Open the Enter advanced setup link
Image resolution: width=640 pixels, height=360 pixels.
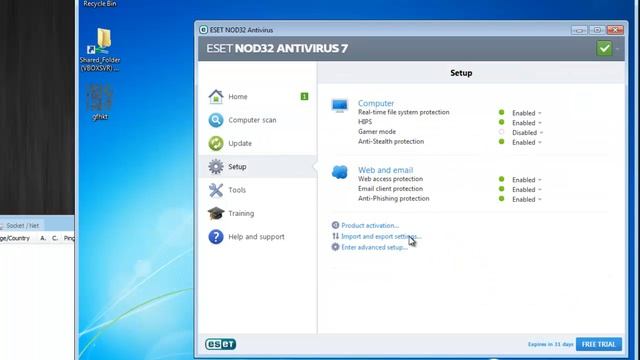(375, 247)
